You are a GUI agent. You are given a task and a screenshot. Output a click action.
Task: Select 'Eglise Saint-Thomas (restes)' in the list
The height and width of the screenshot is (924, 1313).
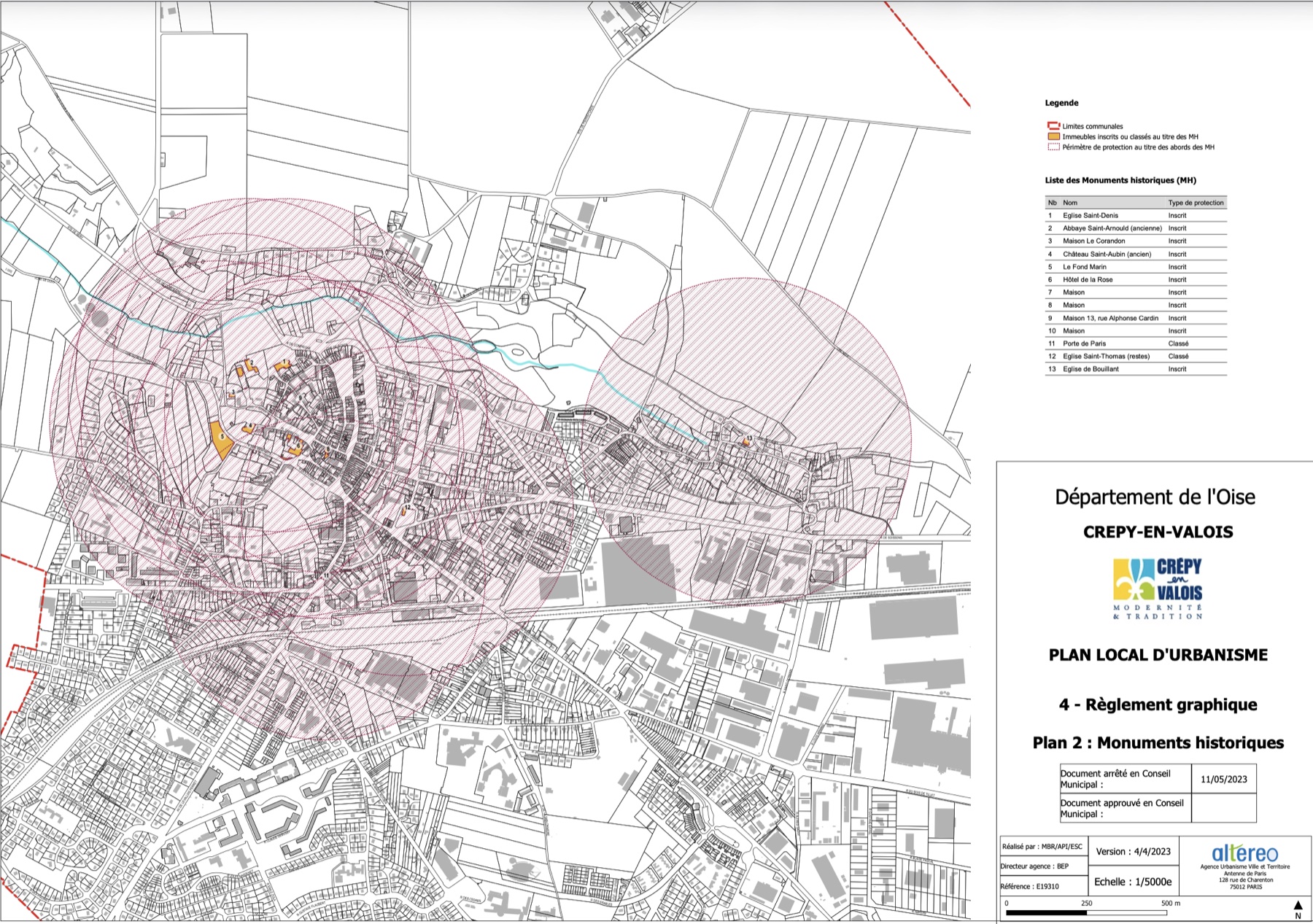pyautogui.click(x=1107, y=356)
